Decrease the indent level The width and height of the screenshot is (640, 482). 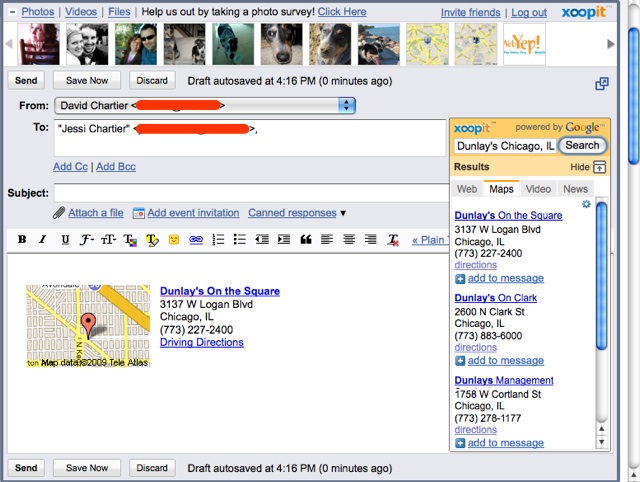[x=262, y=240]
